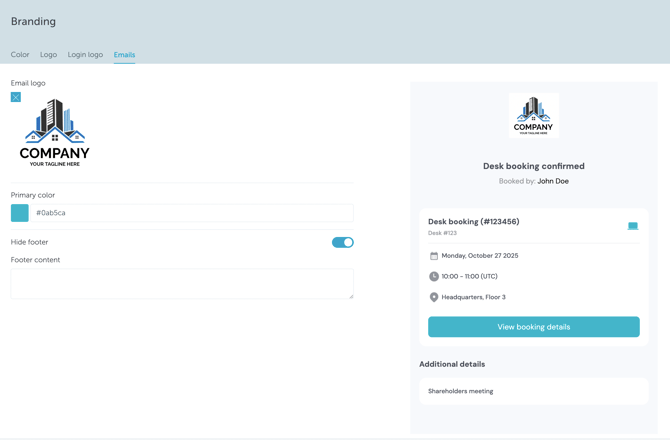Image resolution: width=670 pixels, height=440 pixels.
Task: Click the Desk booking (#123456) title
Action: (x=473, y=222)
